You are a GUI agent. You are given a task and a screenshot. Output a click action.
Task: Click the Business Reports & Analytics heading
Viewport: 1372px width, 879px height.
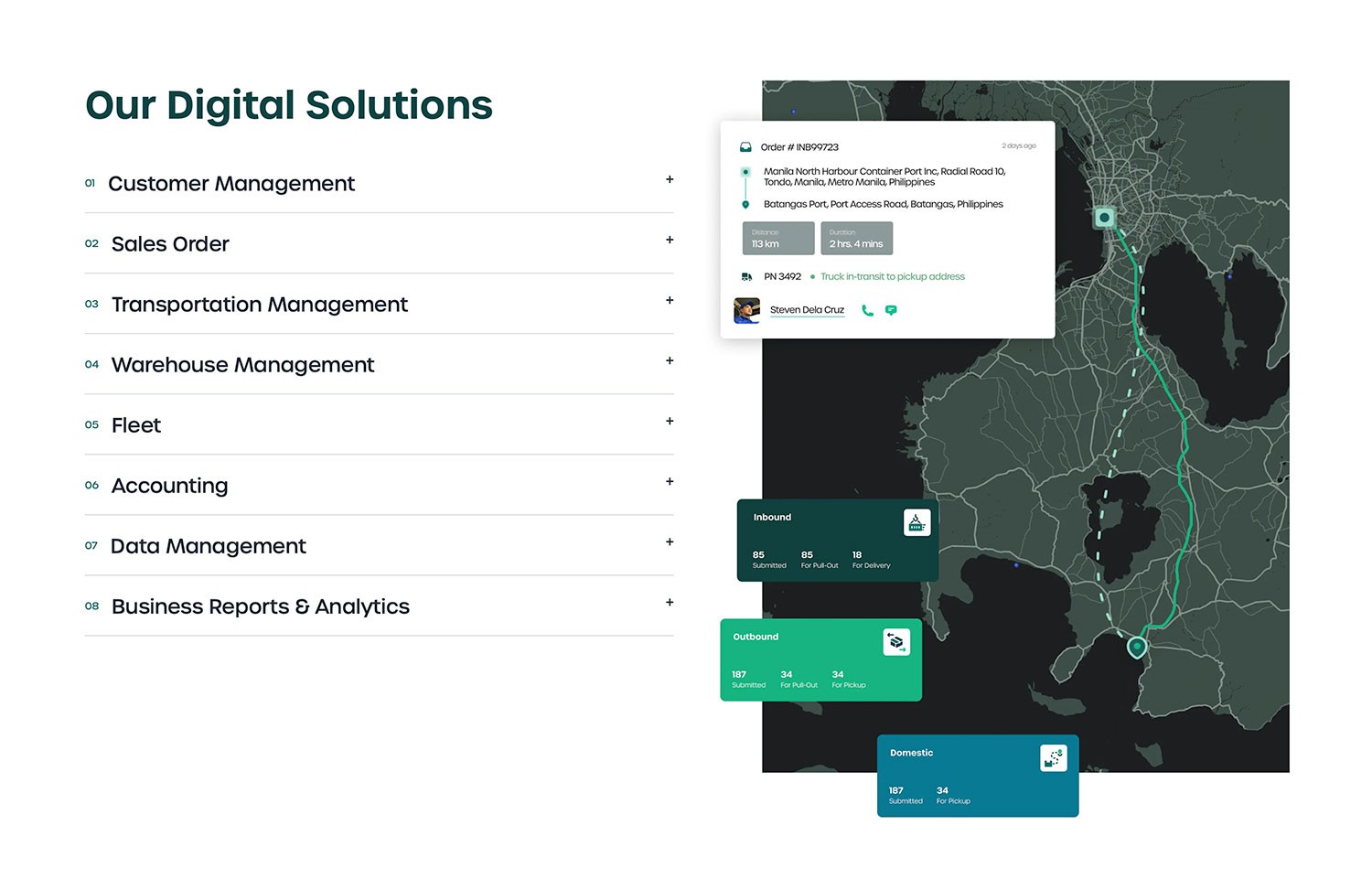coord(260,606)
